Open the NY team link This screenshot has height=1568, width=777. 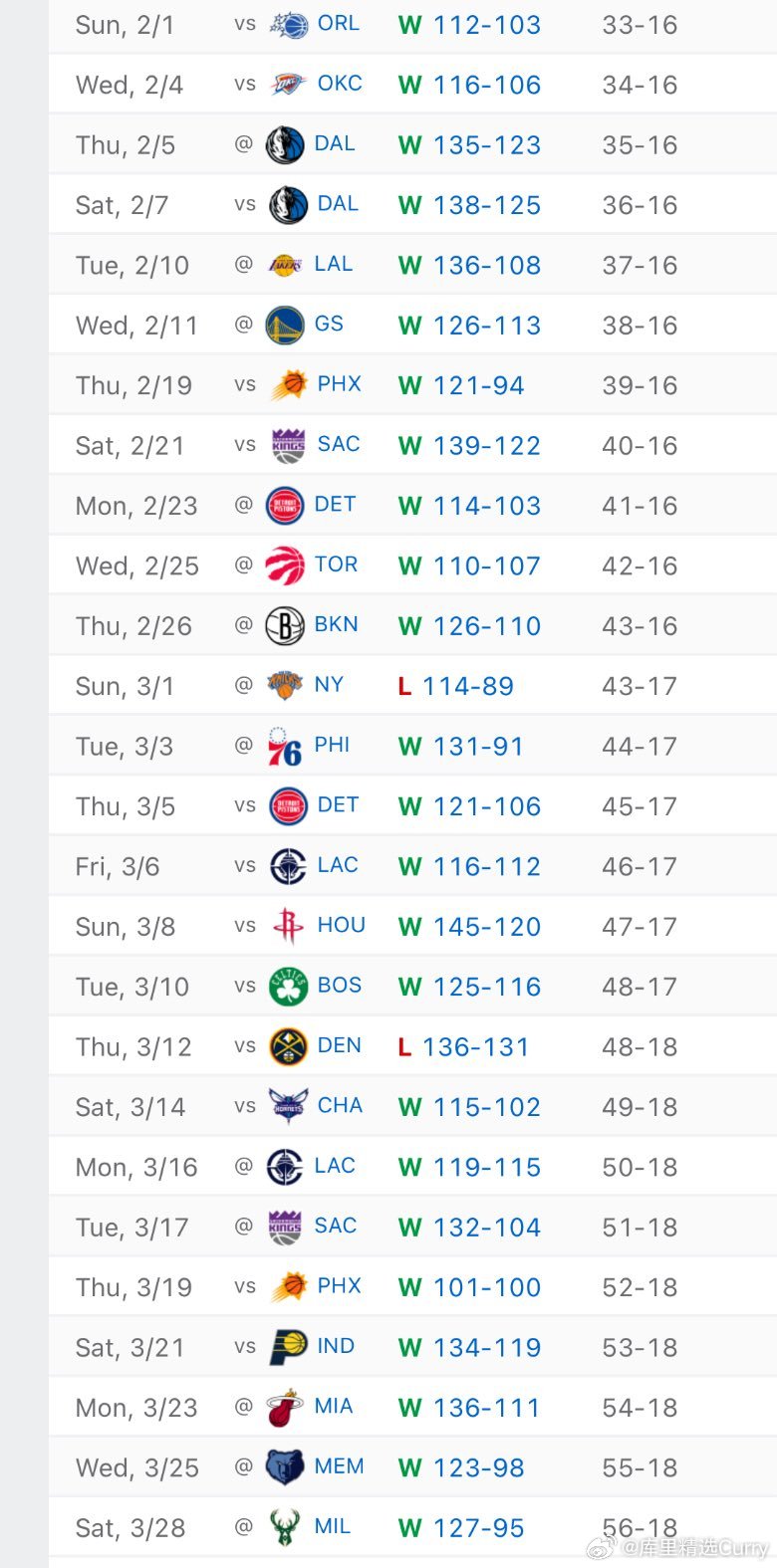[329, 685]
